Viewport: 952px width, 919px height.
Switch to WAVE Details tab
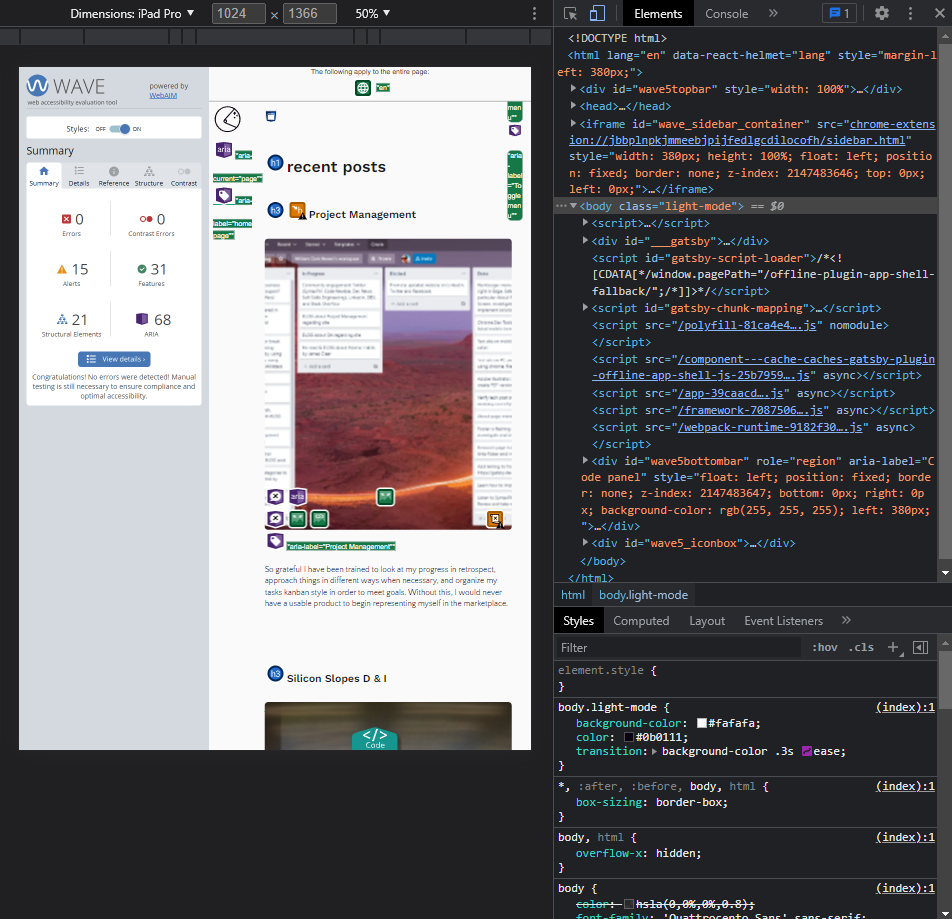[79, 176]
